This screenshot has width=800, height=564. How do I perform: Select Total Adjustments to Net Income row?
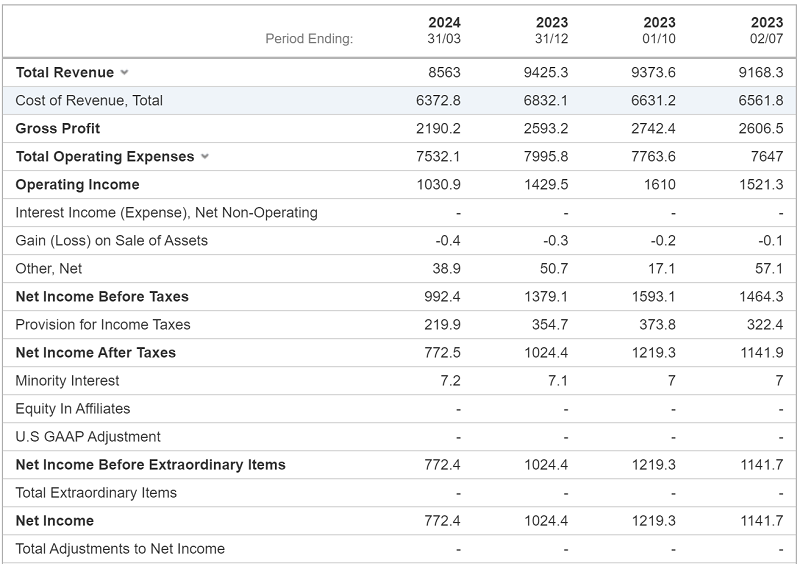[x=120, y=549]
